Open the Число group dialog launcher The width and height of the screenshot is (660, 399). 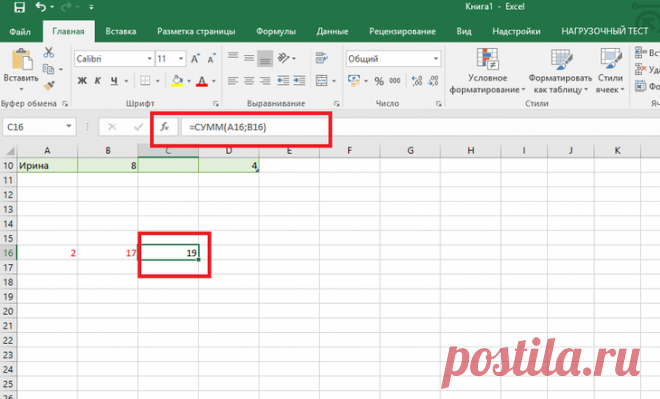pos(439,104)
